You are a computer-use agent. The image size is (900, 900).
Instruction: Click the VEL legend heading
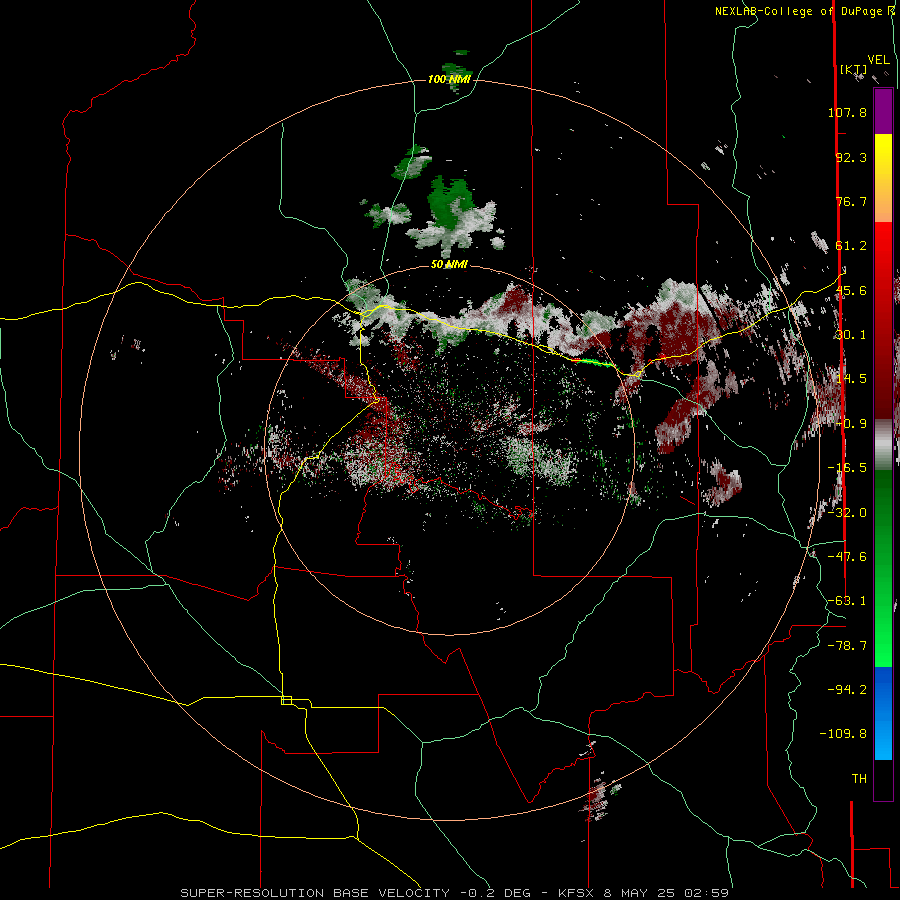[x=878, y=59]
